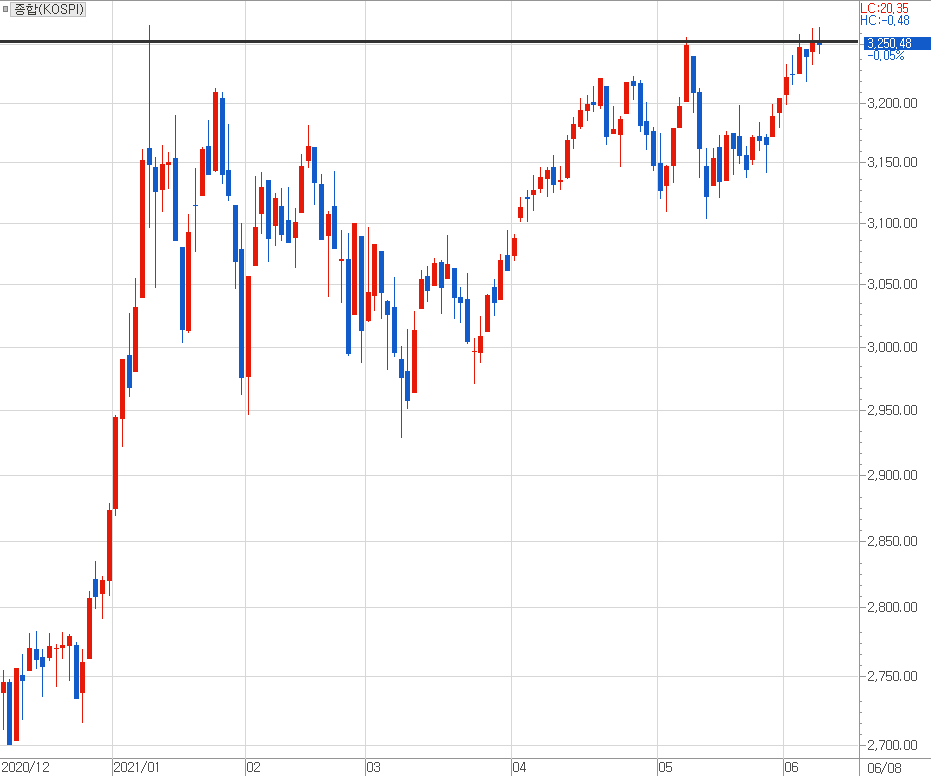
Task: Click the 02 month label on time axis
Action: [x=254, y=767]
